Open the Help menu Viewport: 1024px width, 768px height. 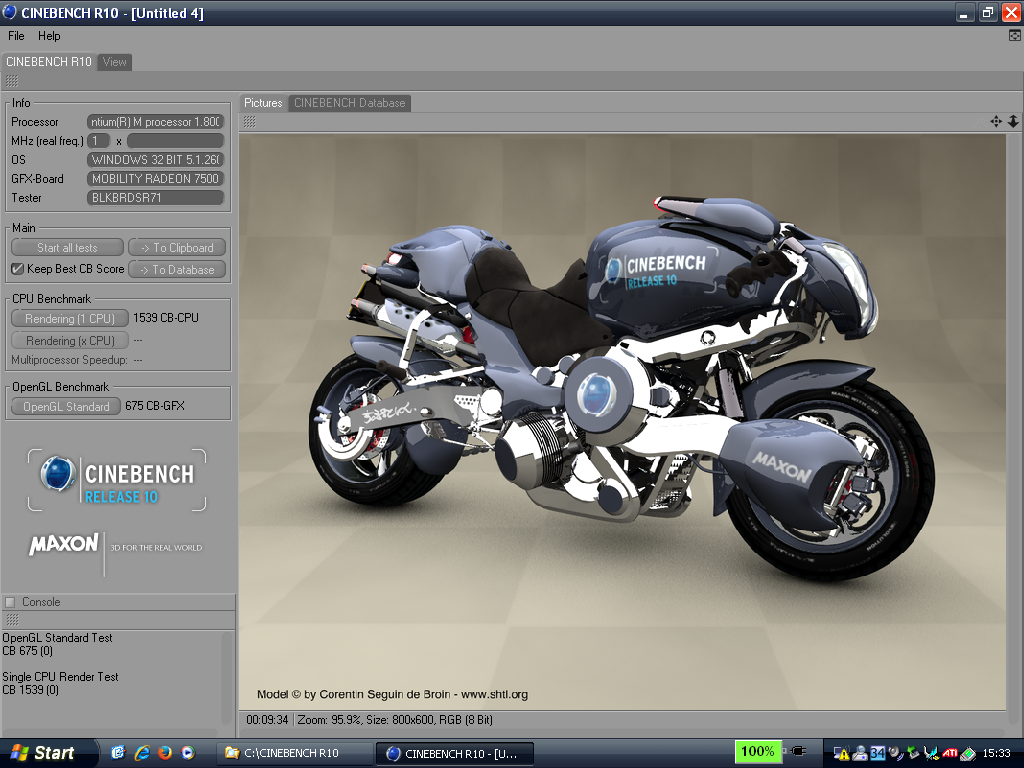pyautogui.click(x=49, y=36)
